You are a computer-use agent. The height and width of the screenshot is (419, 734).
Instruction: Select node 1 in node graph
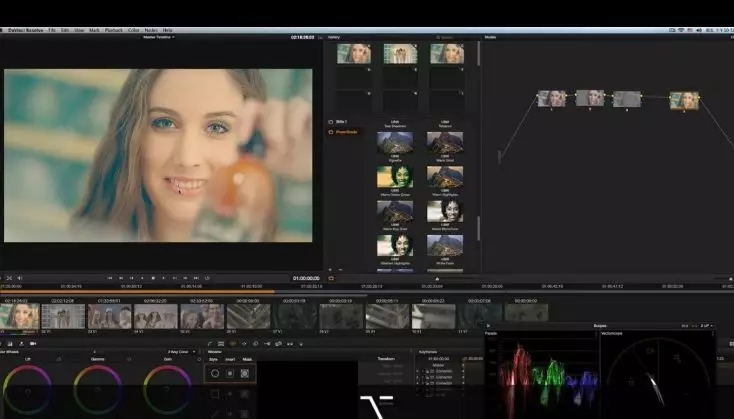tap(551, 99)
